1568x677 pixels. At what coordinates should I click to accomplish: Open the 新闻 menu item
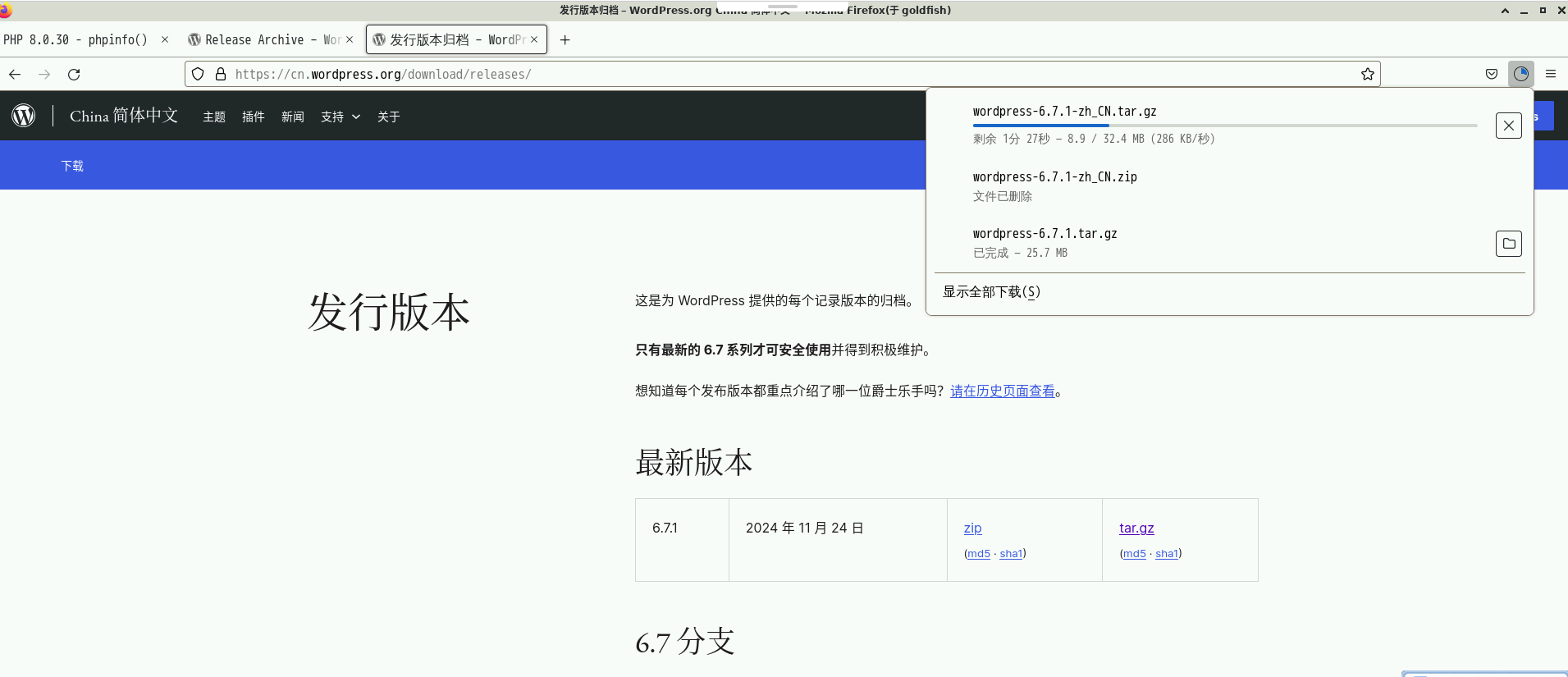[x=293, y=117]
